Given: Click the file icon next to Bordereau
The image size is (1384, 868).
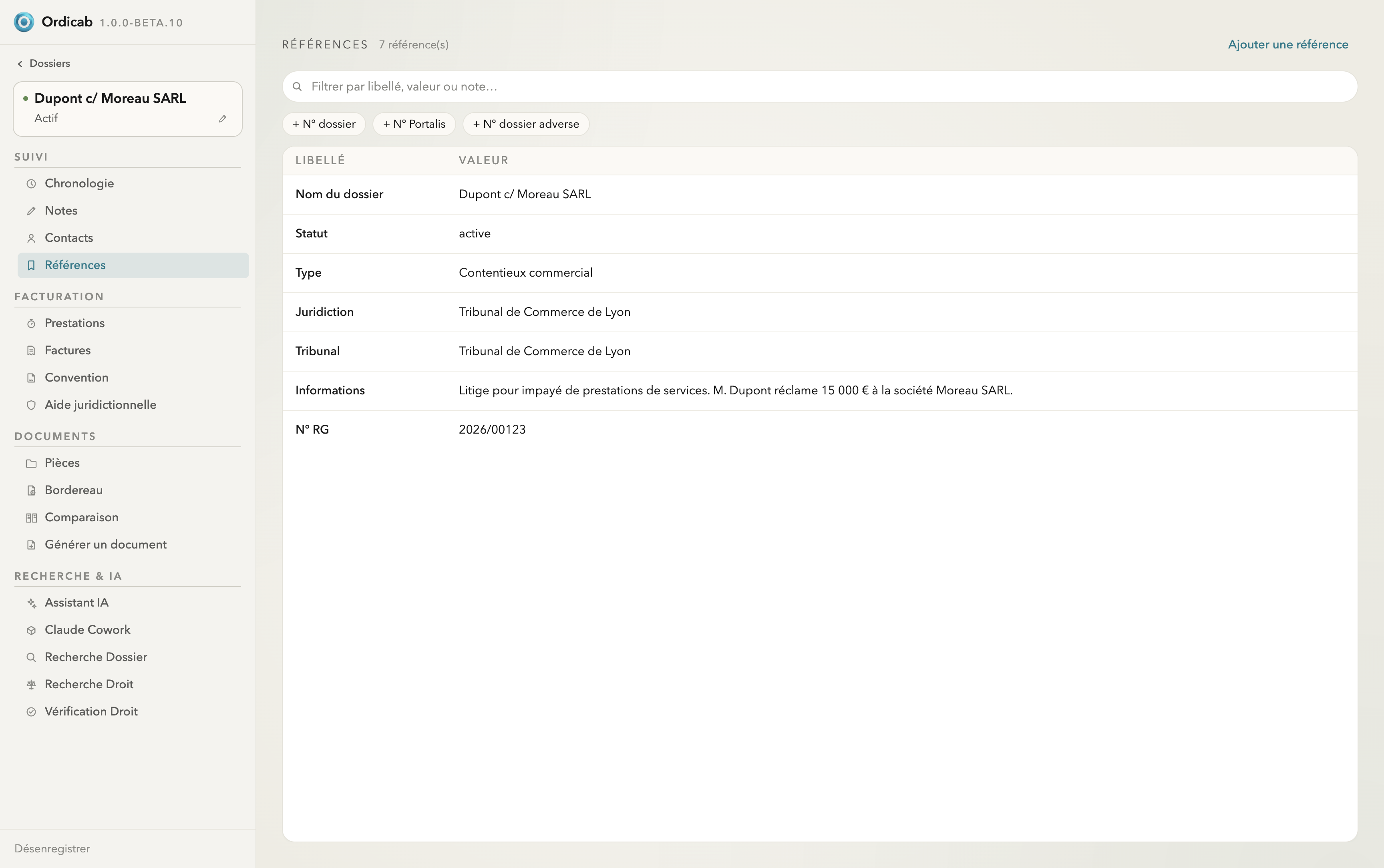Looking at the screenshot, I should point(32,491).
